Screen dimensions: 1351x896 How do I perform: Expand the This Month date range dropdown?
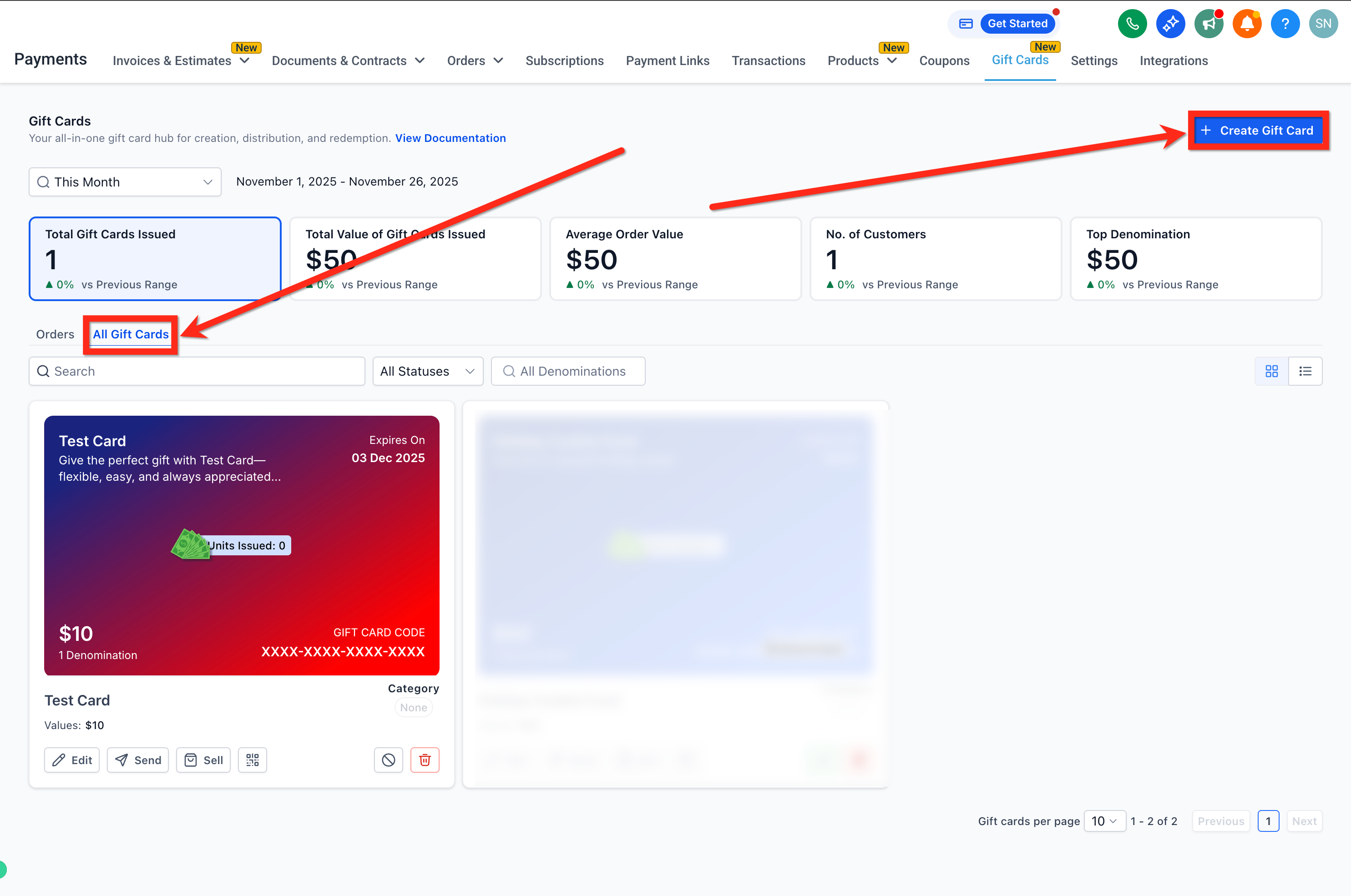[x=125, y=182]
